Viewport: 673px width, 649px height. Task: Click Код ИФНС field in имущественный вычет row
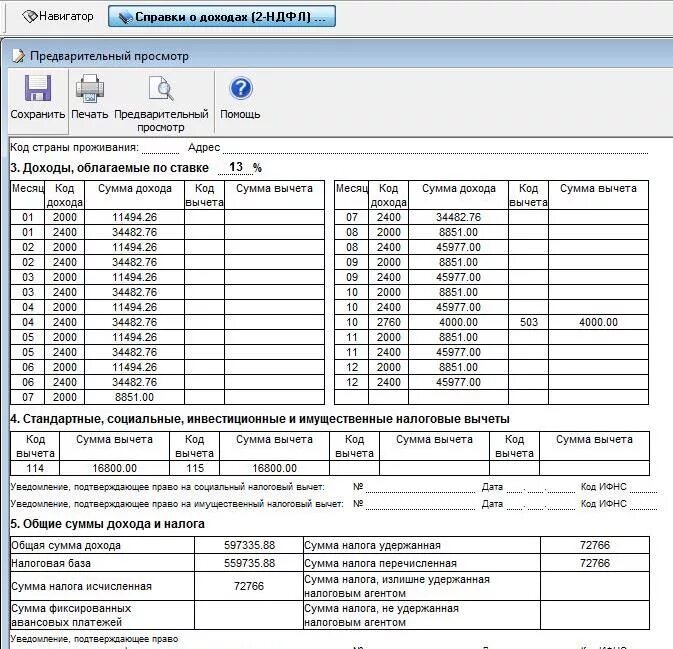pyautogui.click(x=643, y=504)
